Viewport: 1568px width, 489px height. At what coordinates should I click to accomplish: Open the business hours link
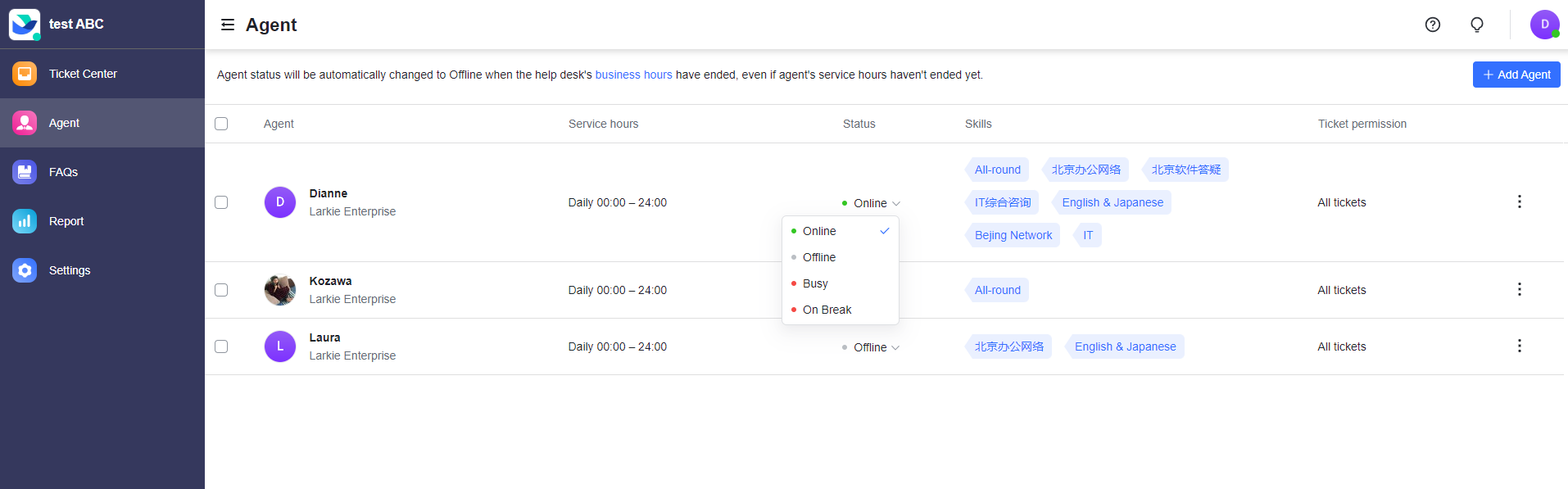(x=633, y=75)
